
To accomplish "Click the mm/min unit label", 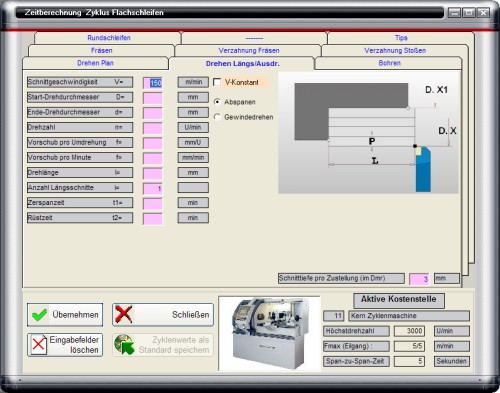I will (x=193, y=157).
